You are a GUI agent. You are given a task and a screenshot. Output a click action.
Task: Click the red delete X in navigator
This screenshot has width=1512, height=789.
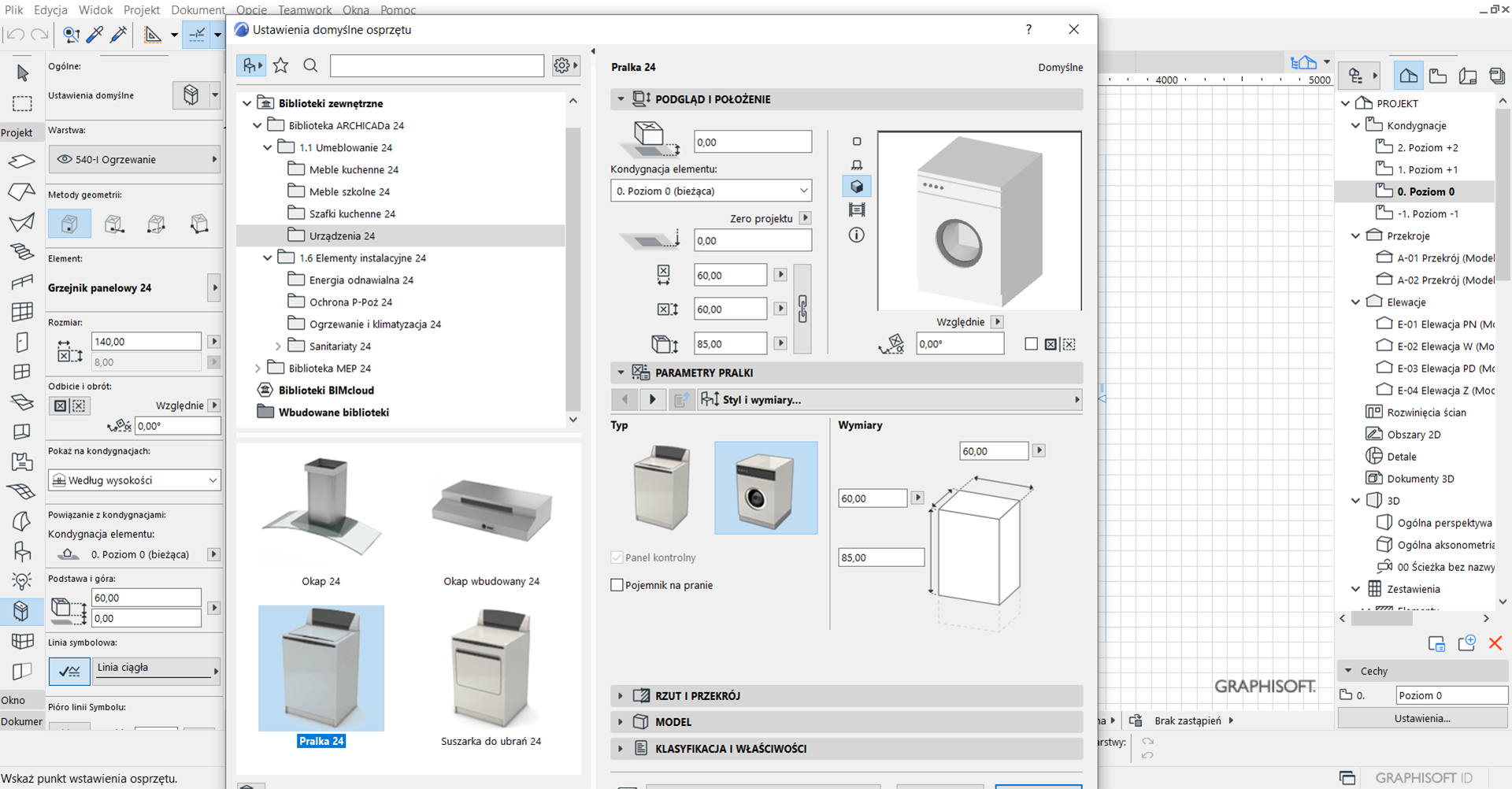point(1495,643)
